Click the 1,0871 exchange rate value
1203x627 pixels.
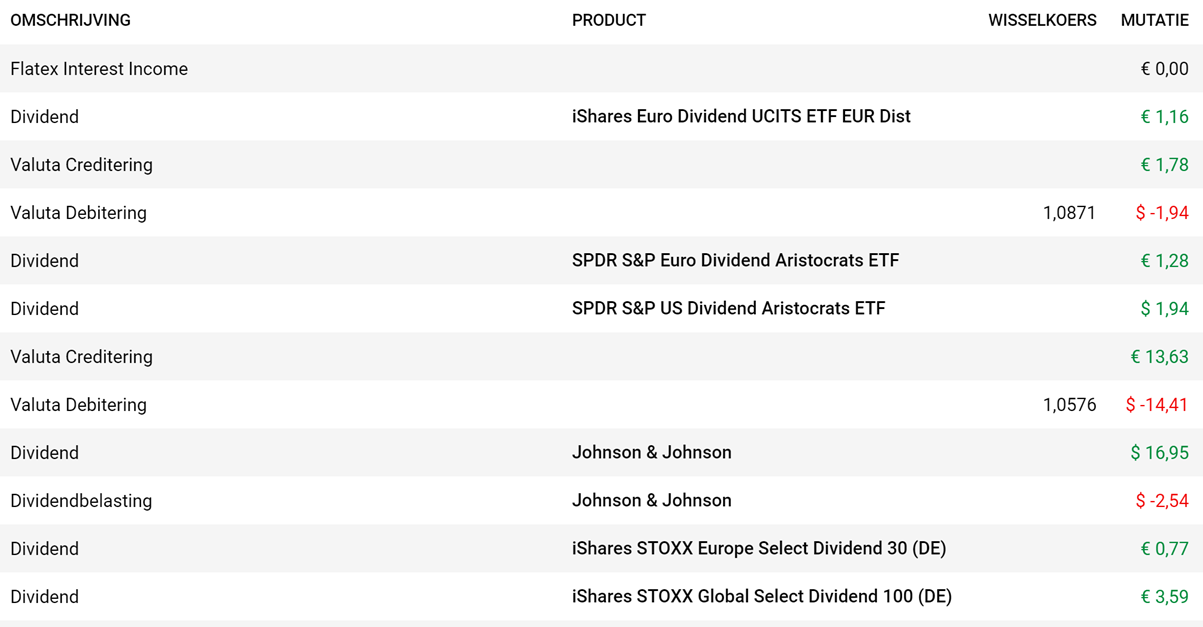1069,213
